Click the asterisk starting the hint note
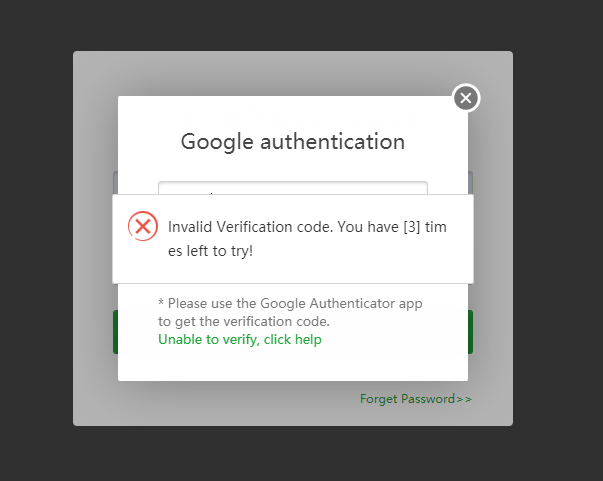This screenshot has height=481, width=603. pos(161,303)
